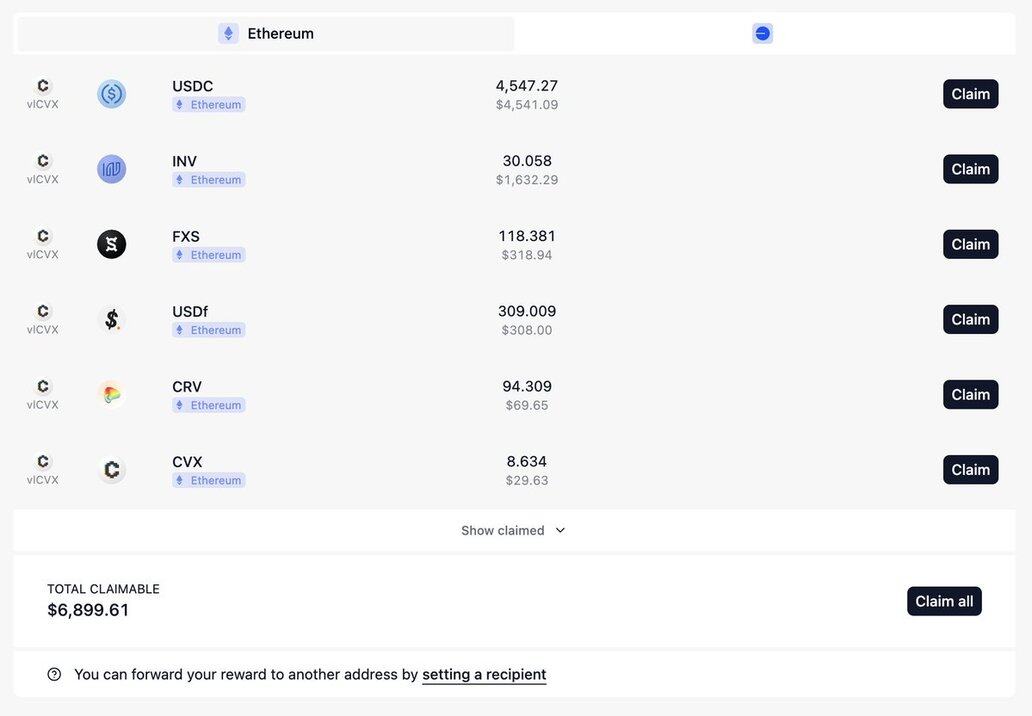The width and height of the screenshot is (1032, 716).
Task: Select the CRV amount 94.309
Action: pos(527,386)
